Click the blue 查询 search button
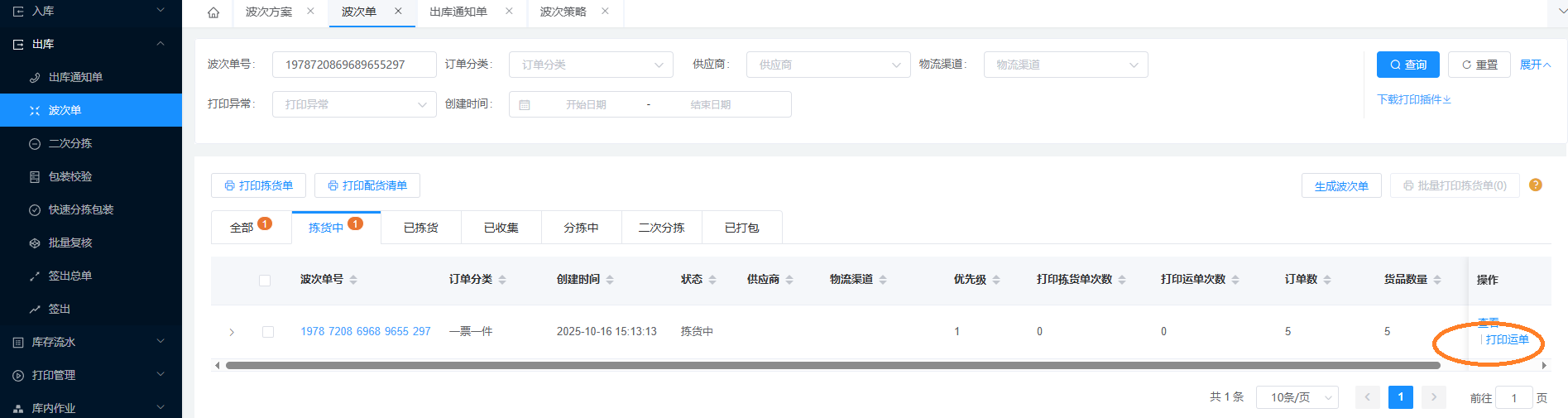Image resolution: width=1568 pixels, height=418 pixels. pyautogui.click(x=1407, y=65)
